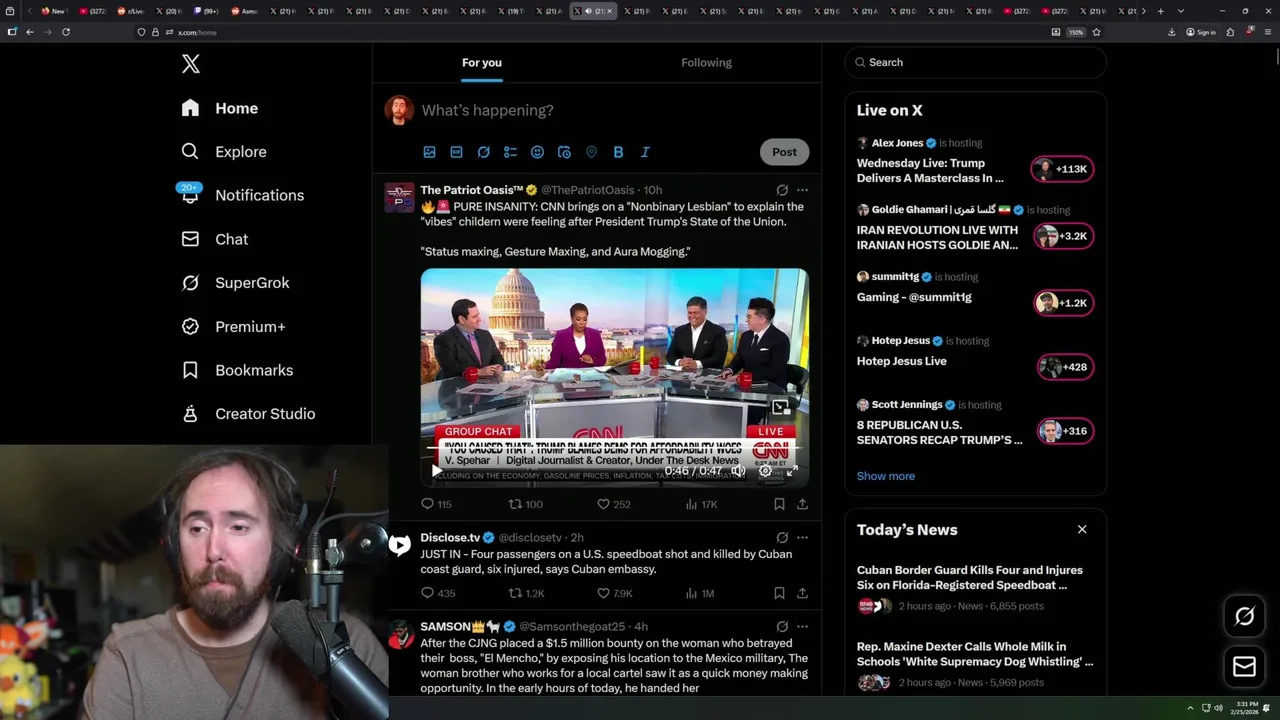Open more menu on Disclose.tv post

(x=802, y=538)
